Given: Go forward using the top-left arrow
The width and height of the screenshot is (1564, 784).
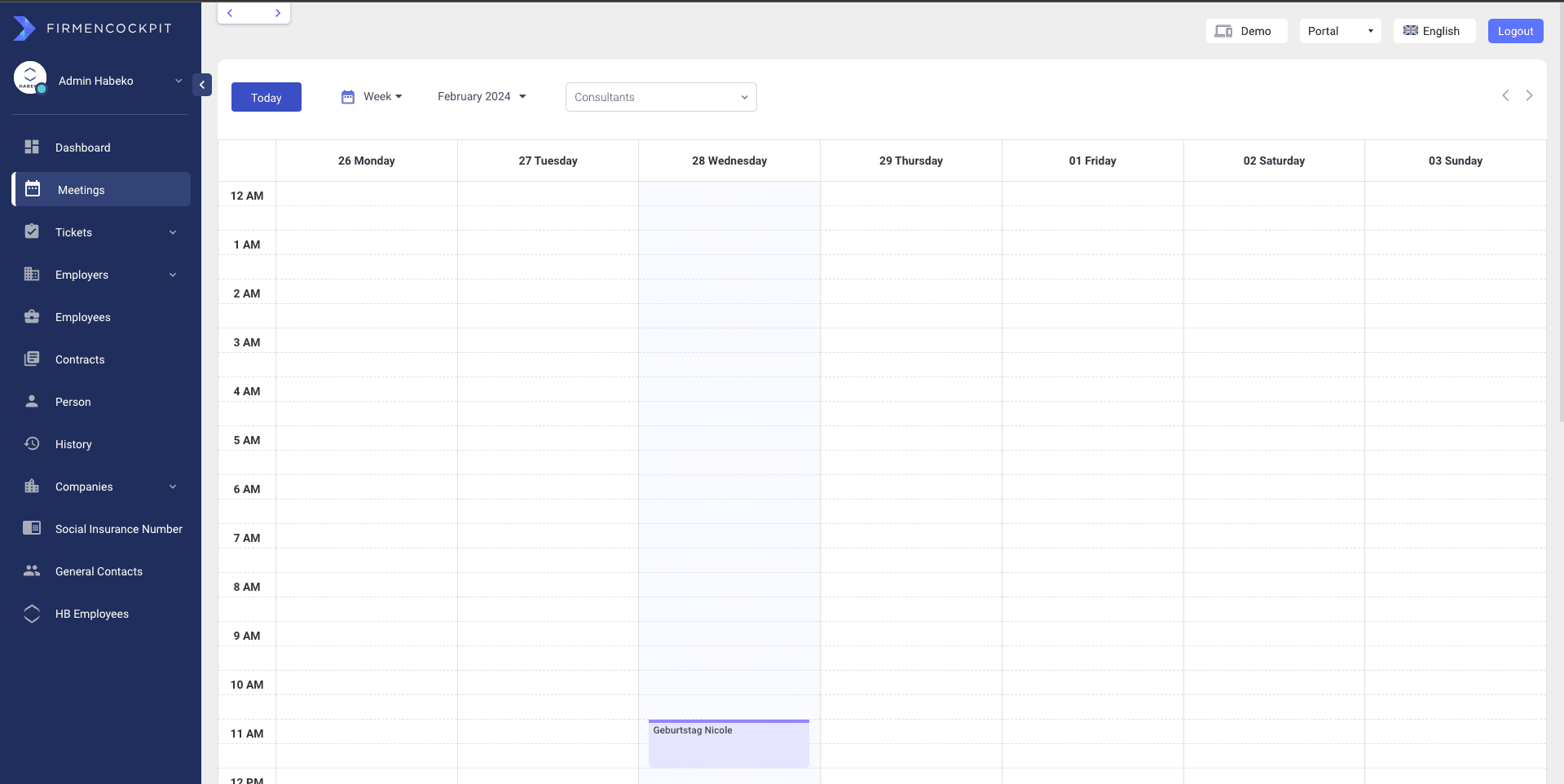Looking at the screenshot, I should [278, 13].
